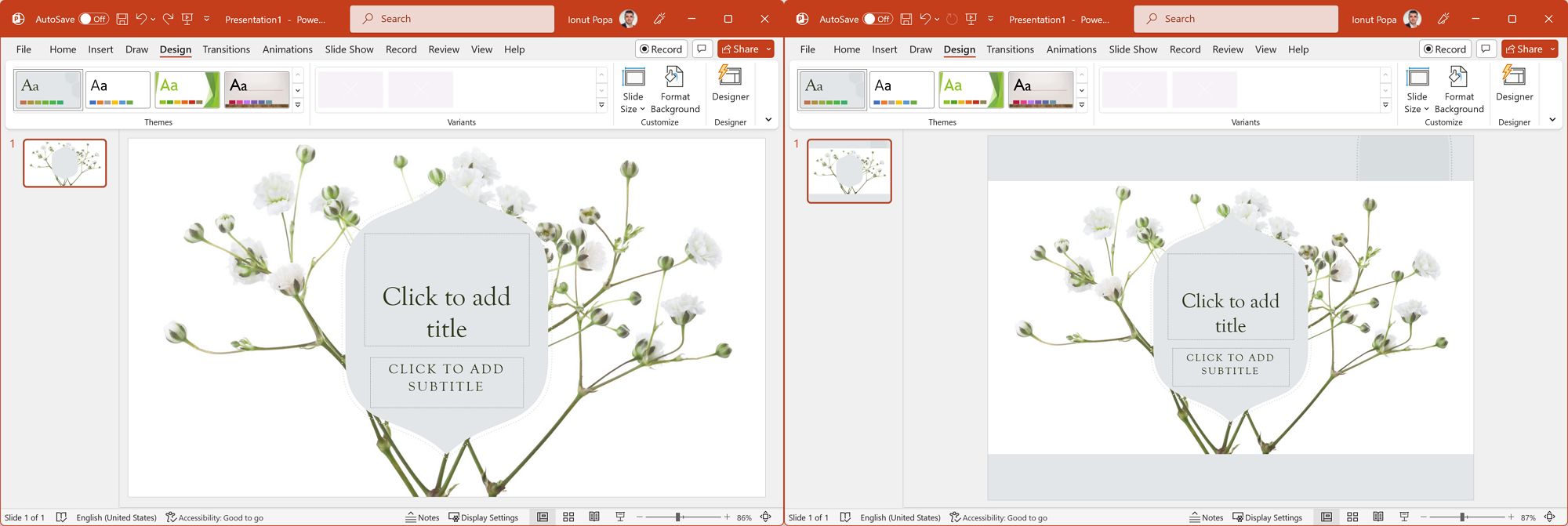Image resolution: width=1568 pixels, height=526 pixels.
Task: Switch to Slide Sorter view in left status bar
Action: pos(568,517)
